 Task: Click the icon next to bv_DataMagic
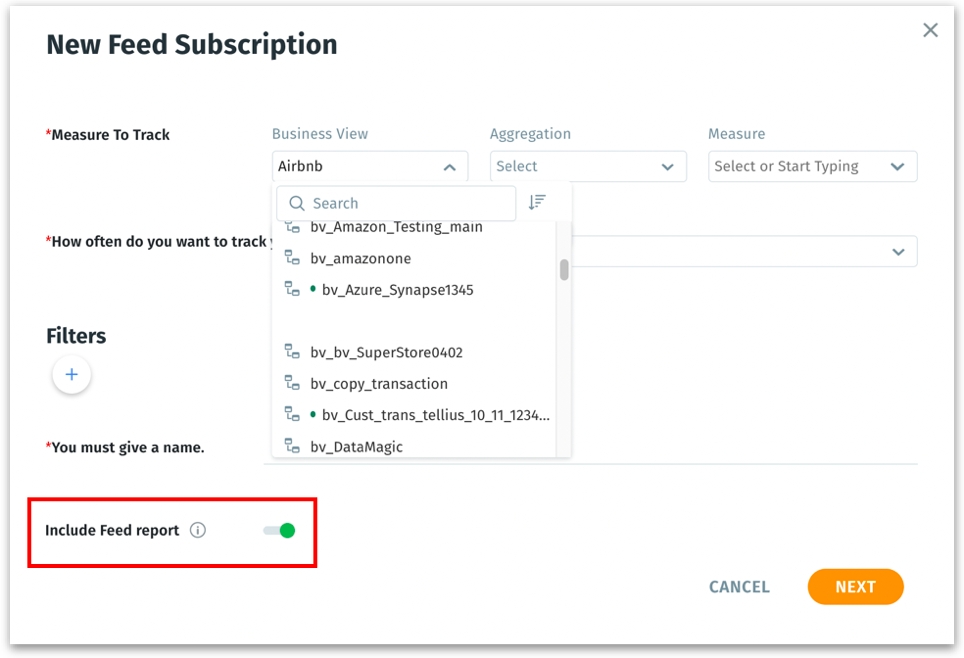(292, 446)
